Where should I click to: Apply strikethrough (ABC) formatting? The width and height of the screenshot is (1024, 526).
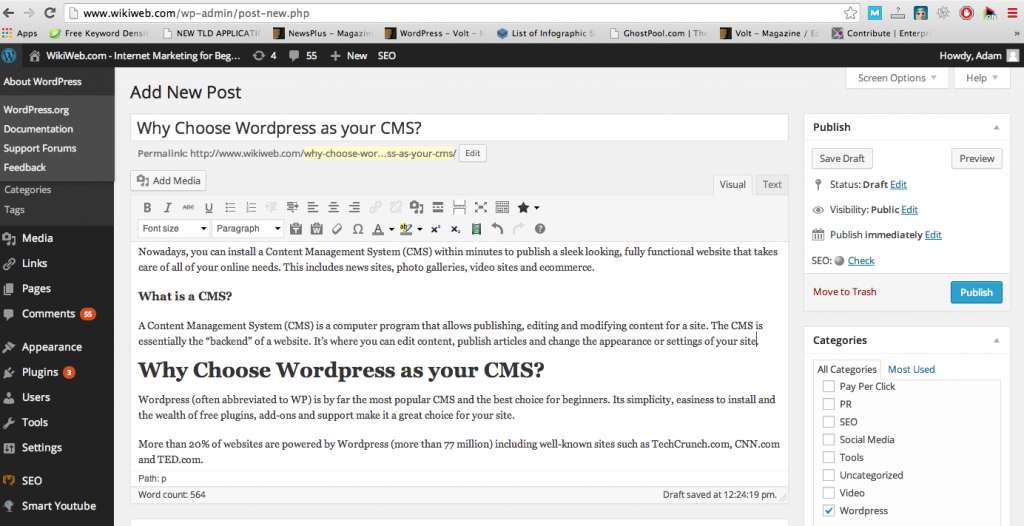pyautogui.click(x=188, y=208)
